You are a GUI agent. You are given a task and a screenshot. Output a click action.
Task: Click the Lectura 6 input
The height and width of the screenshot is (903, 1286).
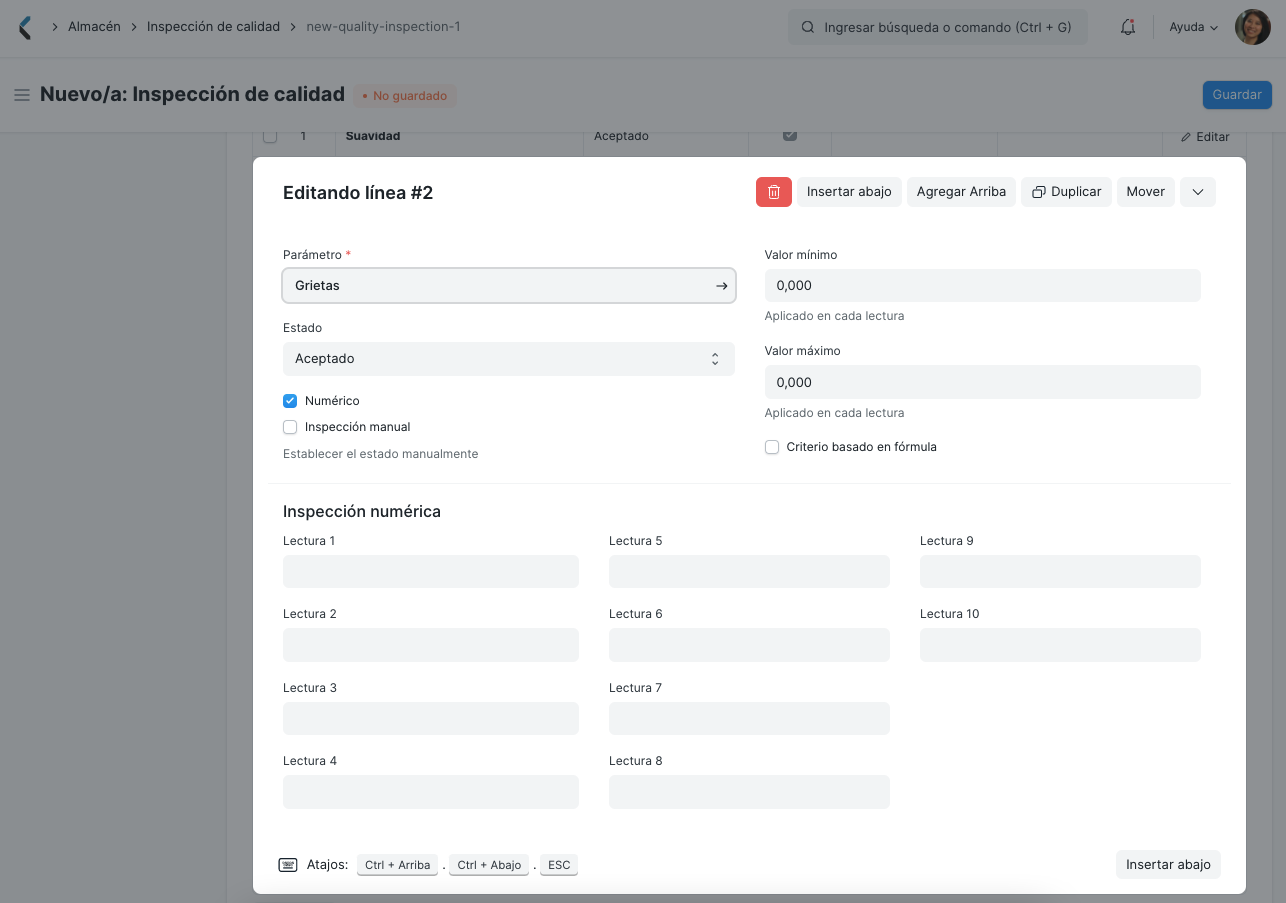(749, 645)
